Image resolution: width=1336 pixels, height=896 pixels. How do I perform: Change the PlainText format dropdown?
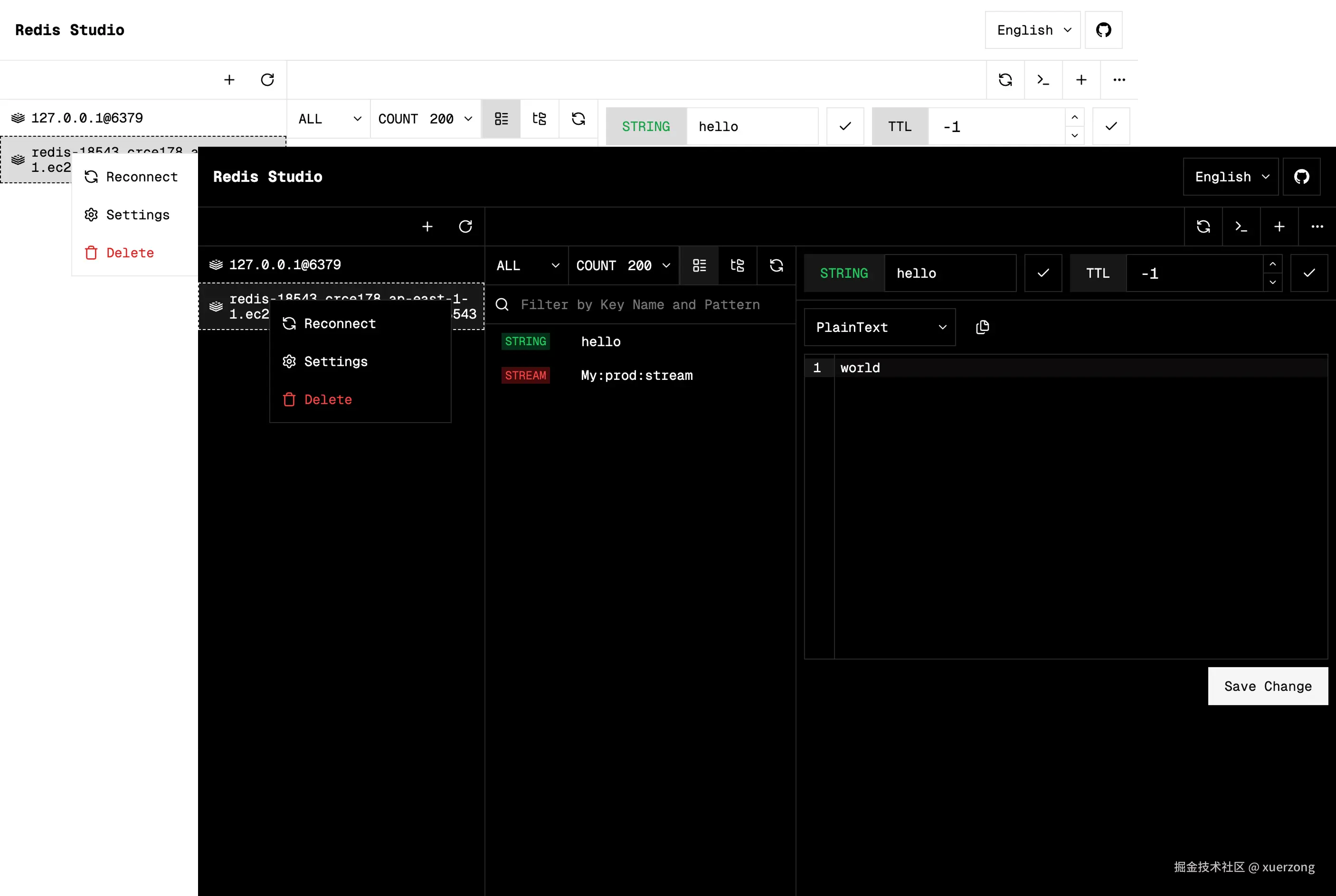point(879,327)
